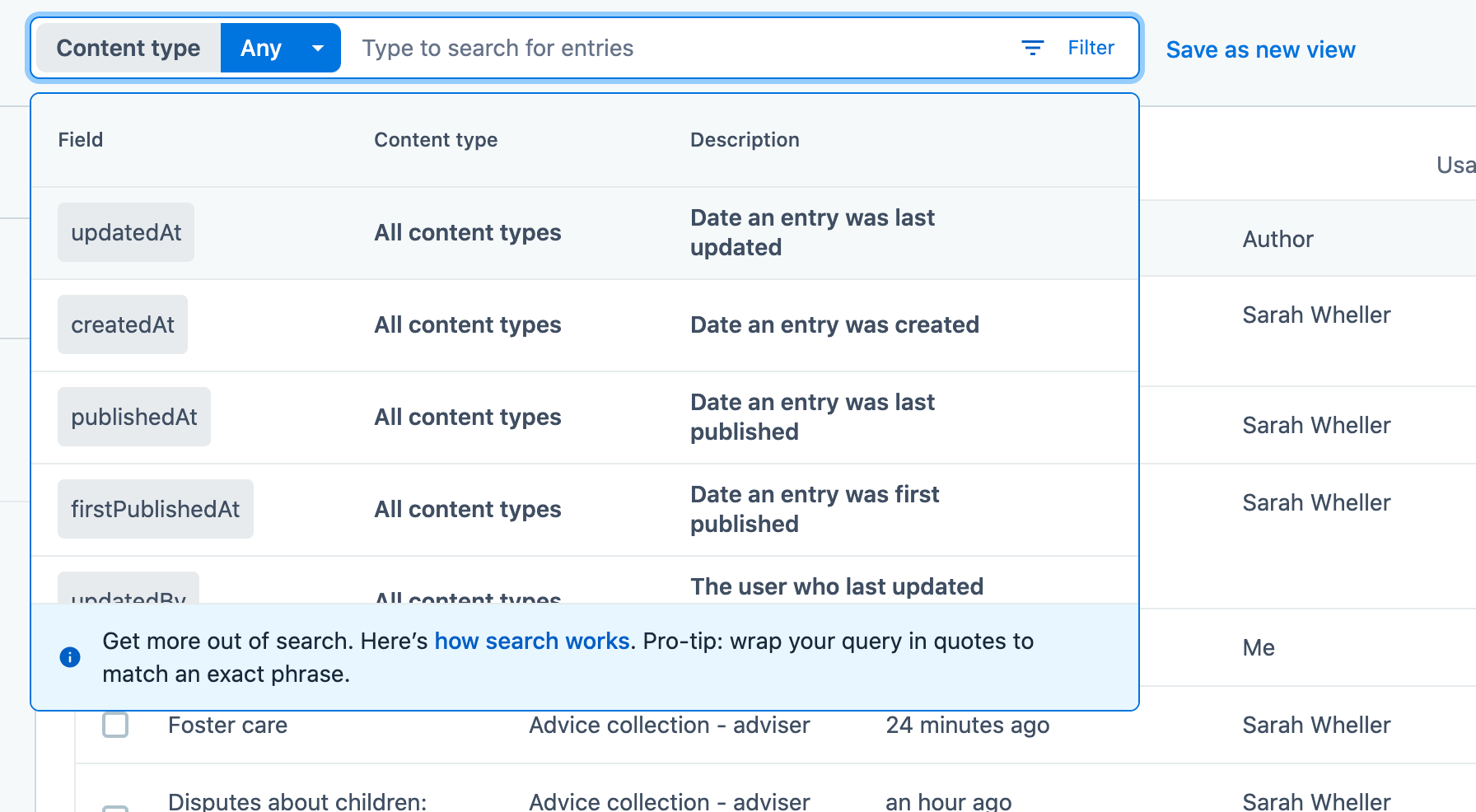Pick the firstPublishedAt field tag
This screenshot has width=1476, height=812.
pyautogui.click(x=156, y=509)
